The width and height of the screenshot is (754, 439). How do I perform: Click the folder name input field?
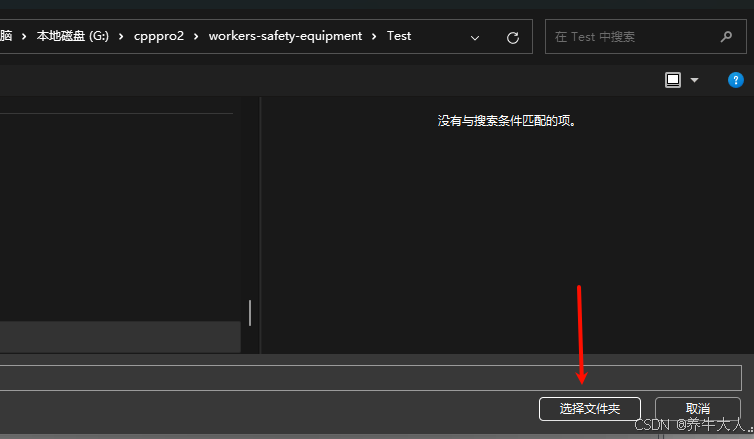pos(370,378)
